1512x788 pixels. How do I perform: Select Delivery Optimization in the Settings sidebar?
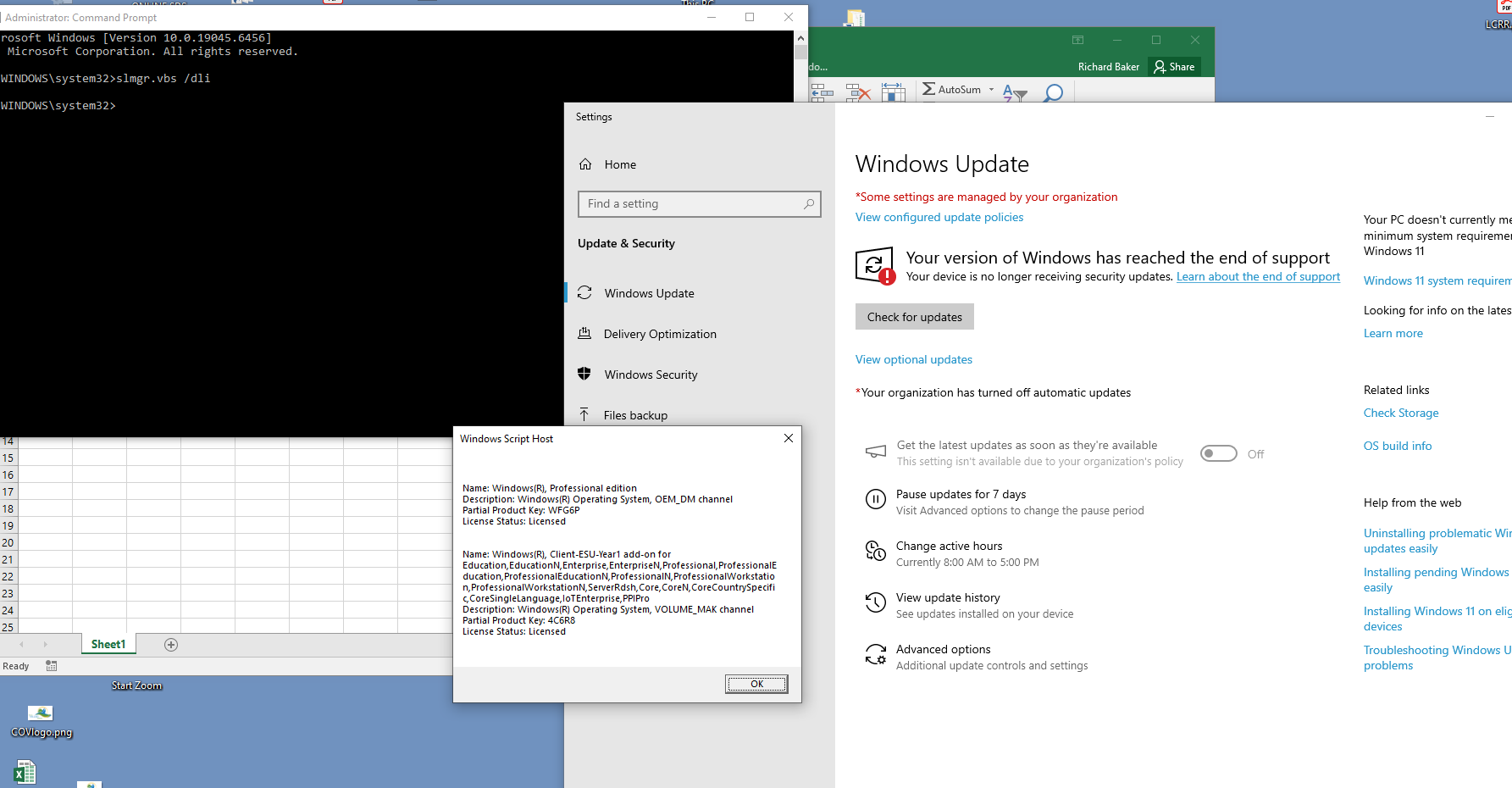659,333
